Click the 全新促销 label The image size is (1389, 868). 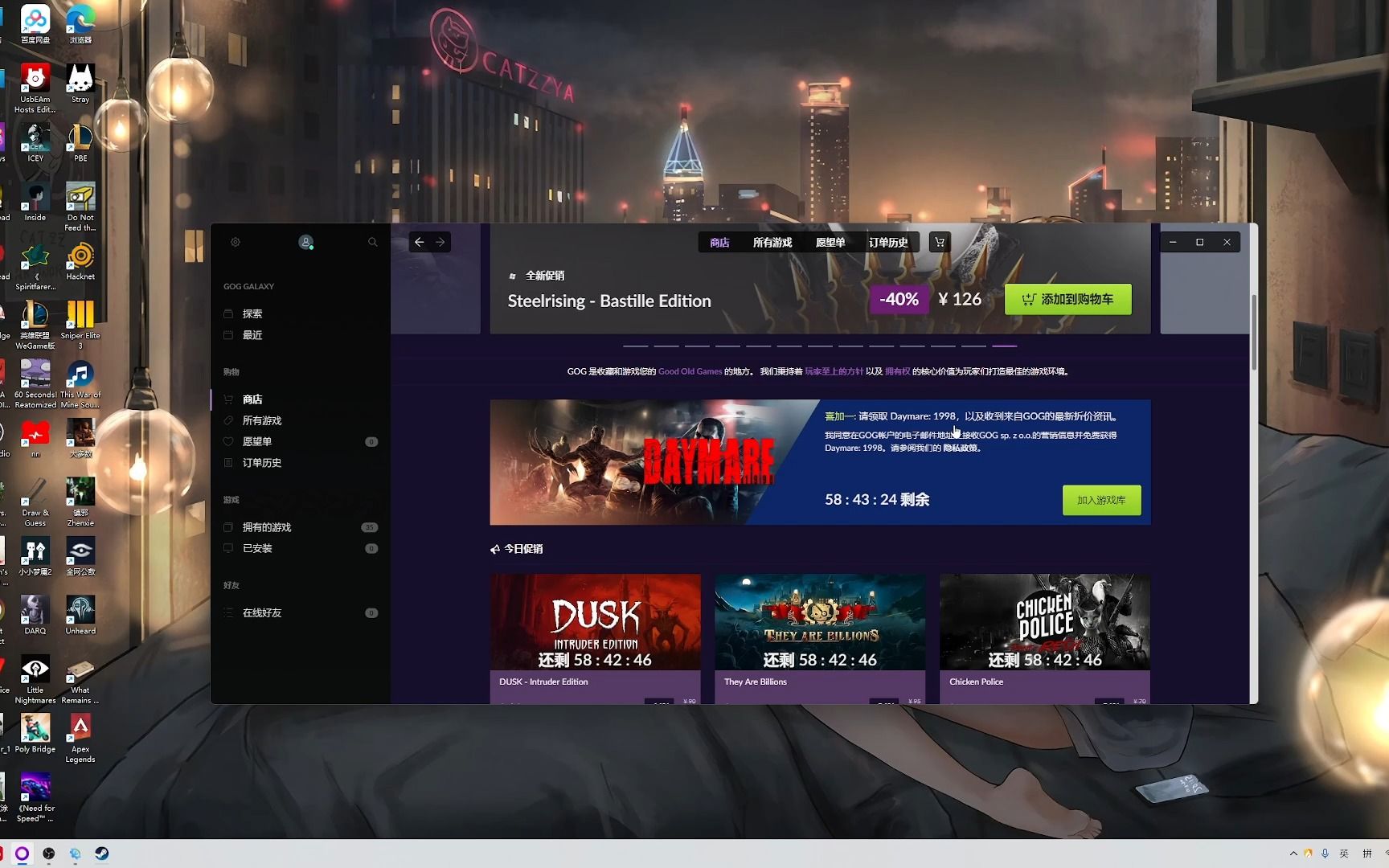pyautogui.click(x=545, y=276)
